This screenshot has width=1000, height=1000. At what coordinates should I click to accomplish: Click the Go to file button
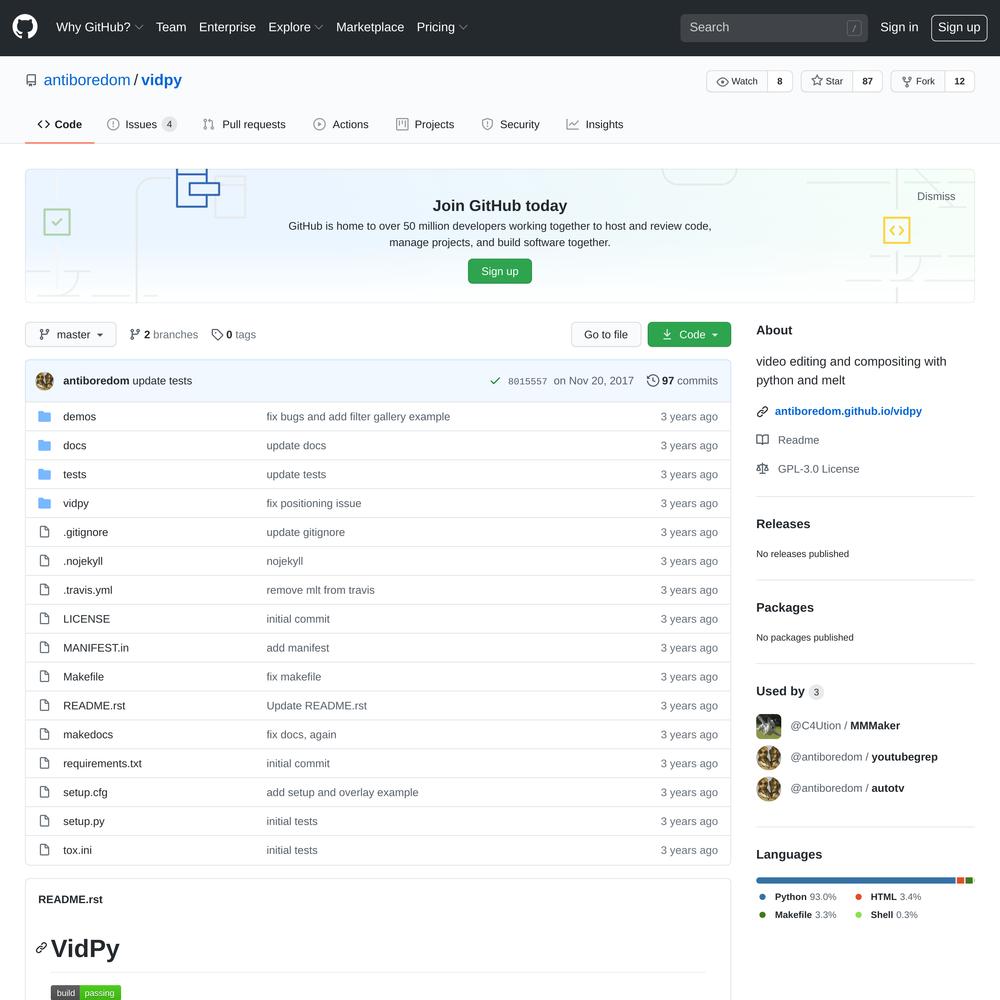[x=606, y=335]
